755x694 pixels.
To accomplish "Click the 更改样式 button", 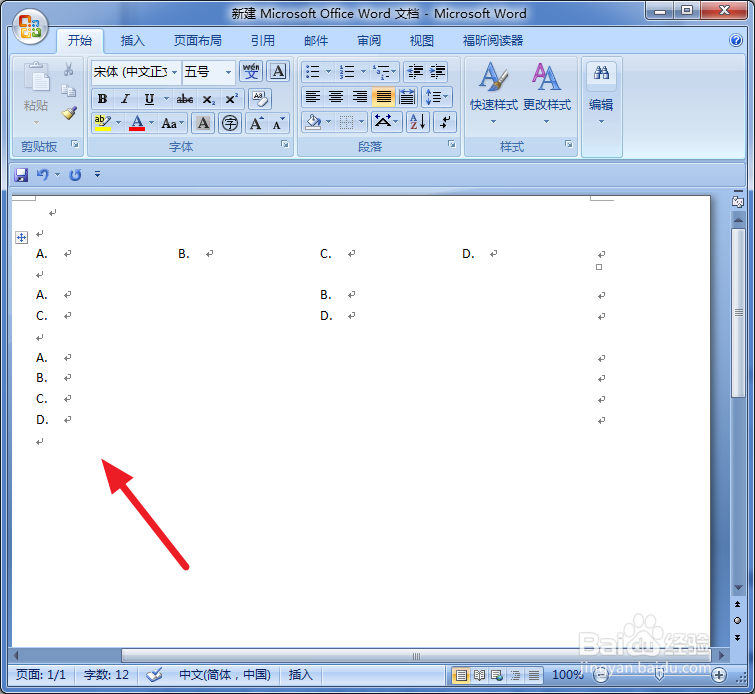I will coord(547,93).
